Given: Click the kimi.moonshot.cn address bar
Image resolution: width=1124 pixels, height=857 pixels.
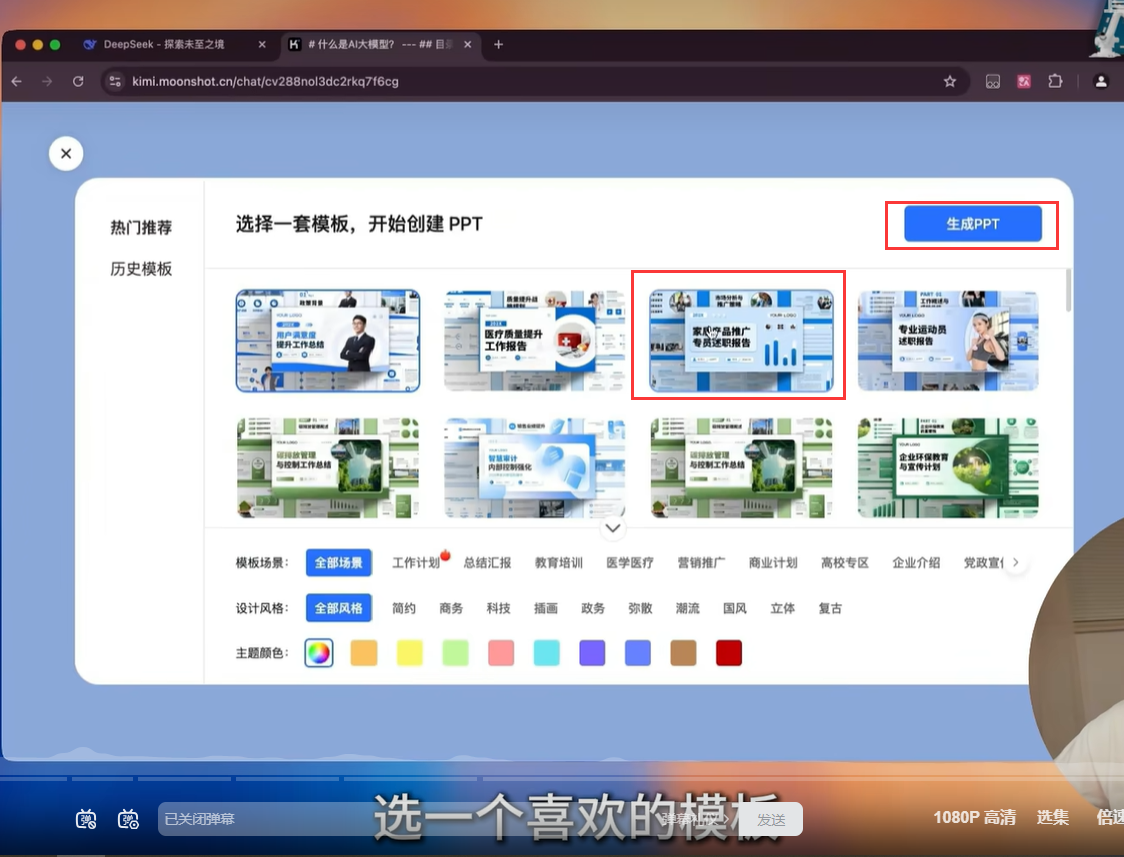Looking at the screenshot, I should 534,82.
